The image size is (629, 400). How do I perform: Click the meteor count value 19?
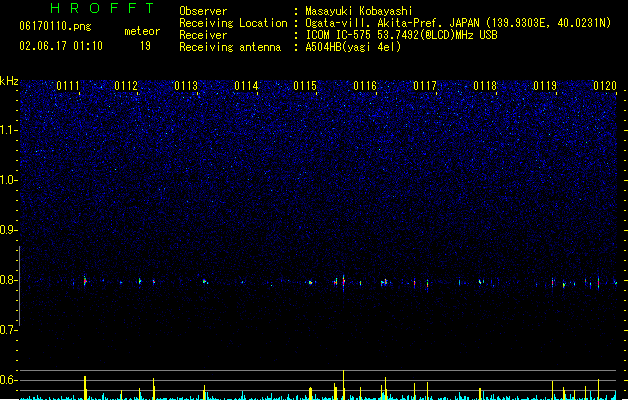tap(145, 46)
